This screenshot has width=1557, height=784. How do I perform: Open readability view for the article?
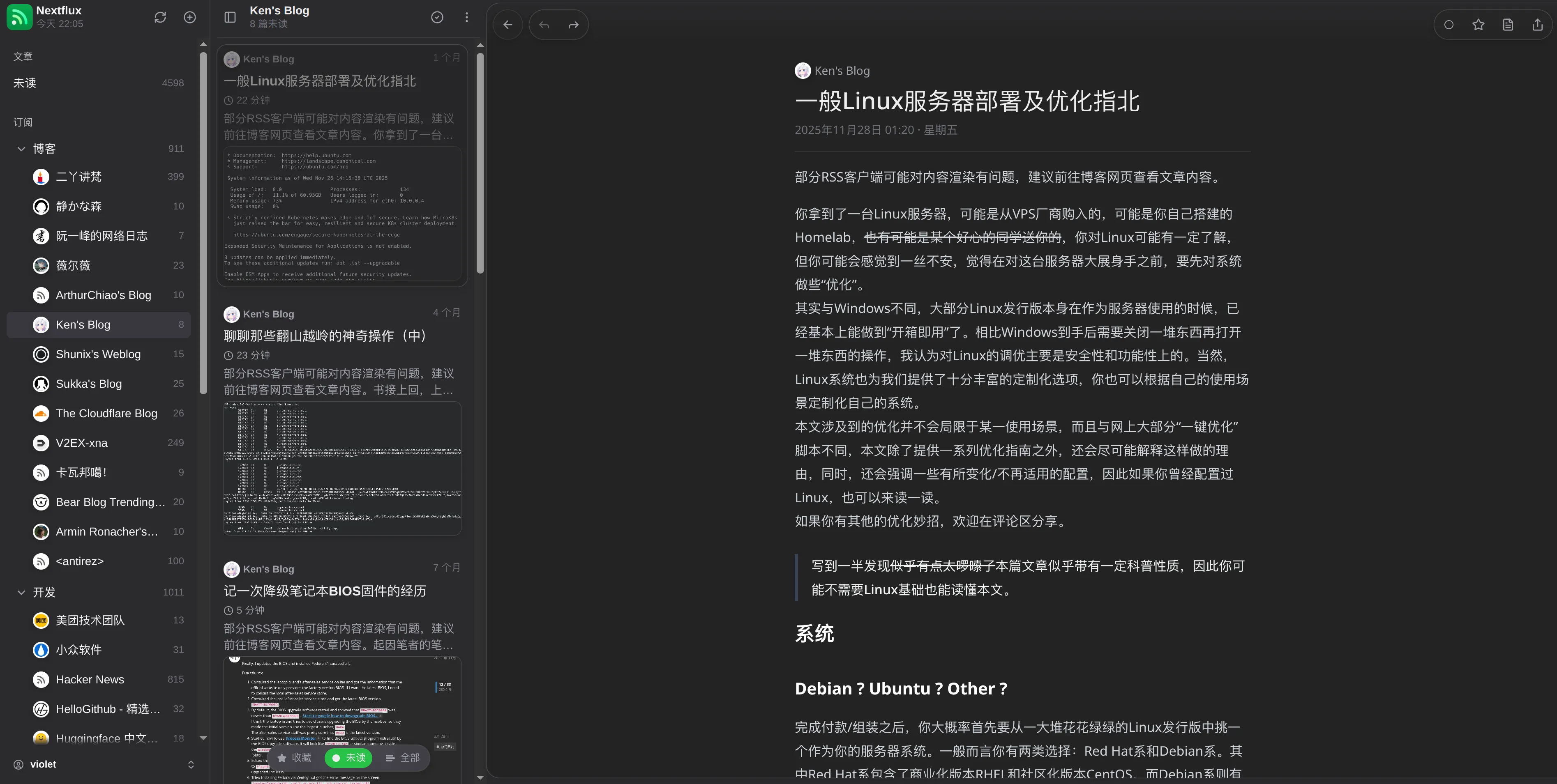tap(1507, 24)
